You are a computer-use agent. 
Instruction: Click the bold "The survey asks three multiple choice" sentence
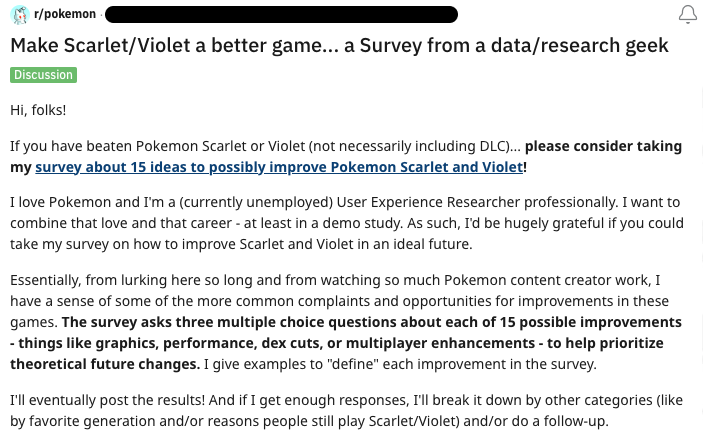(371, 322)
